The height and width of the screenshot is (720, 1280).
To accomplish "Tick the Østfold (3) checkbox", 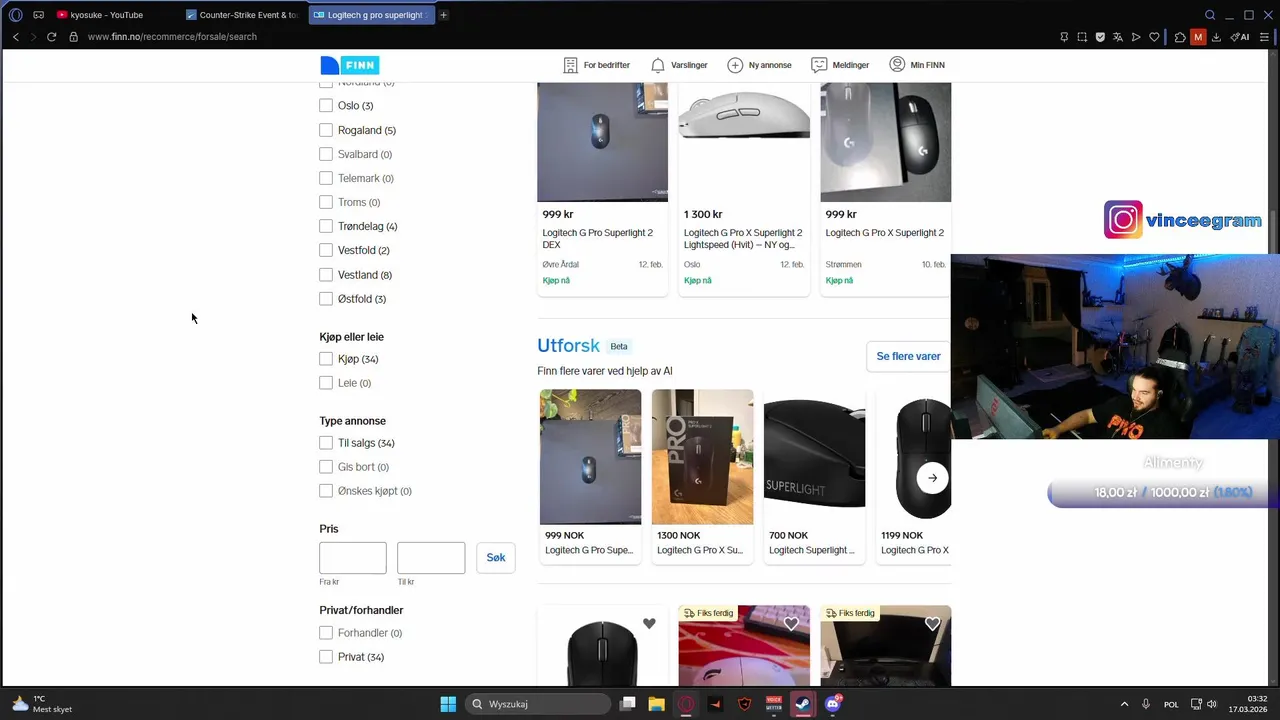I will click(x=326, y=299).
